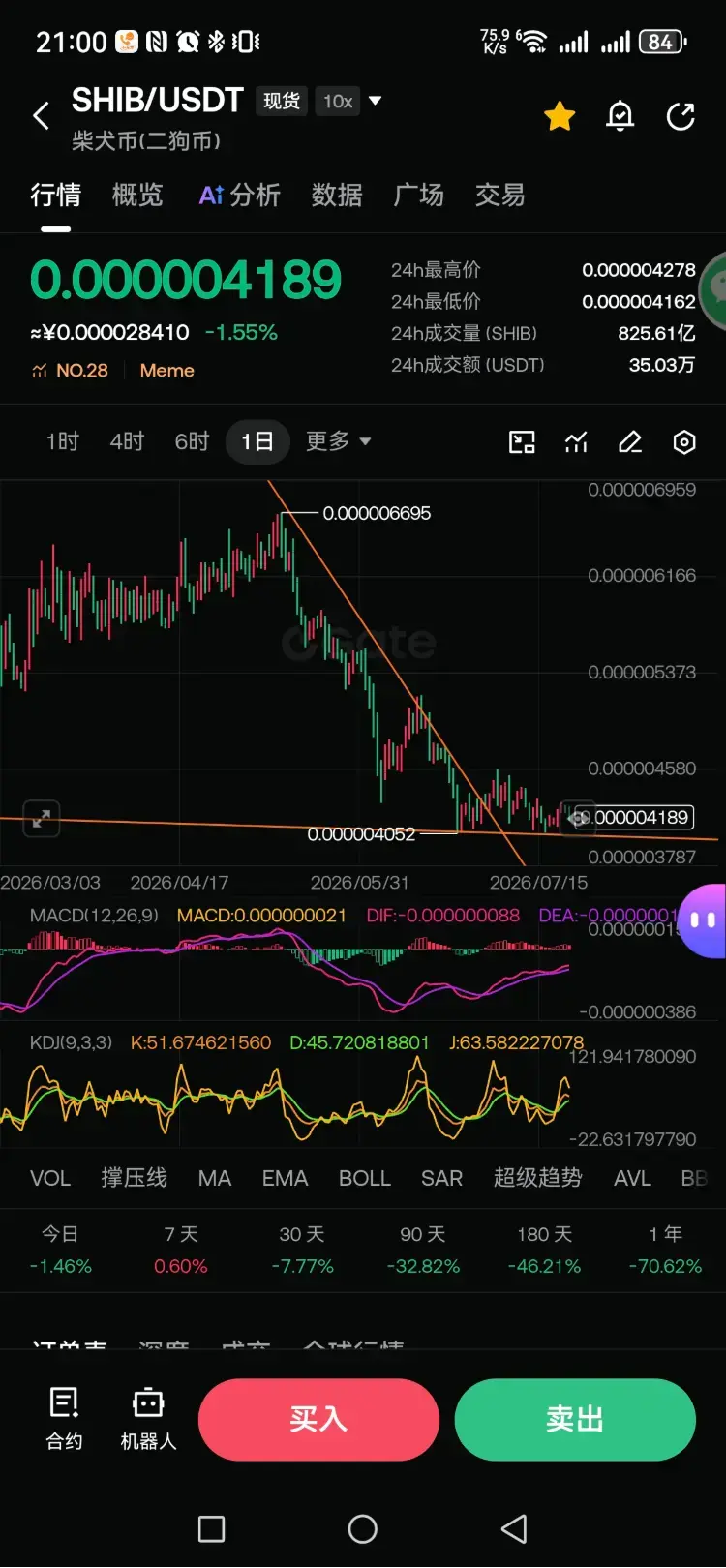Toggle the MA indicator

point(215,1178)
